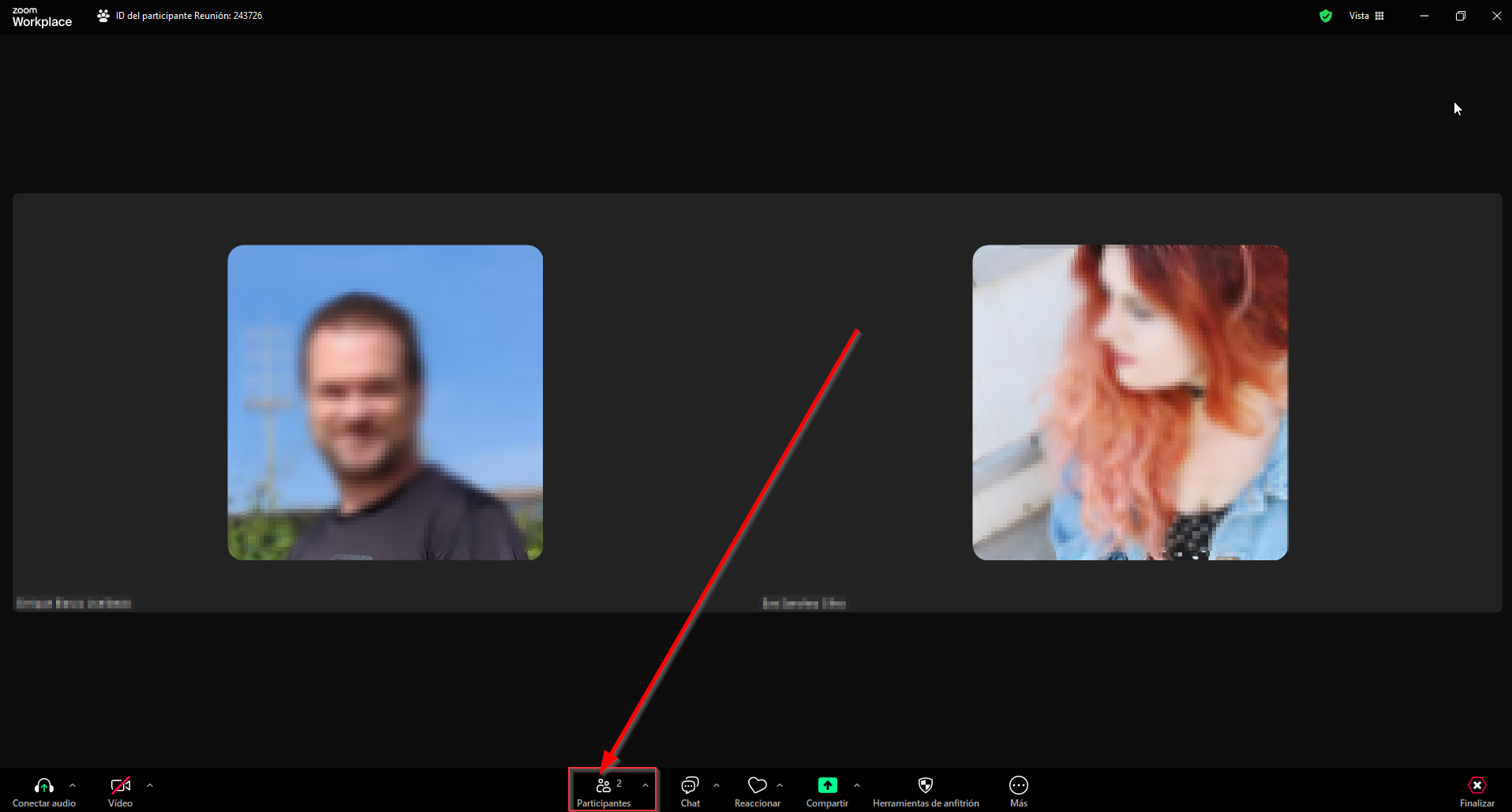
Task: Select the red-haired woman's video tile
Action: tap(1130, 402)
